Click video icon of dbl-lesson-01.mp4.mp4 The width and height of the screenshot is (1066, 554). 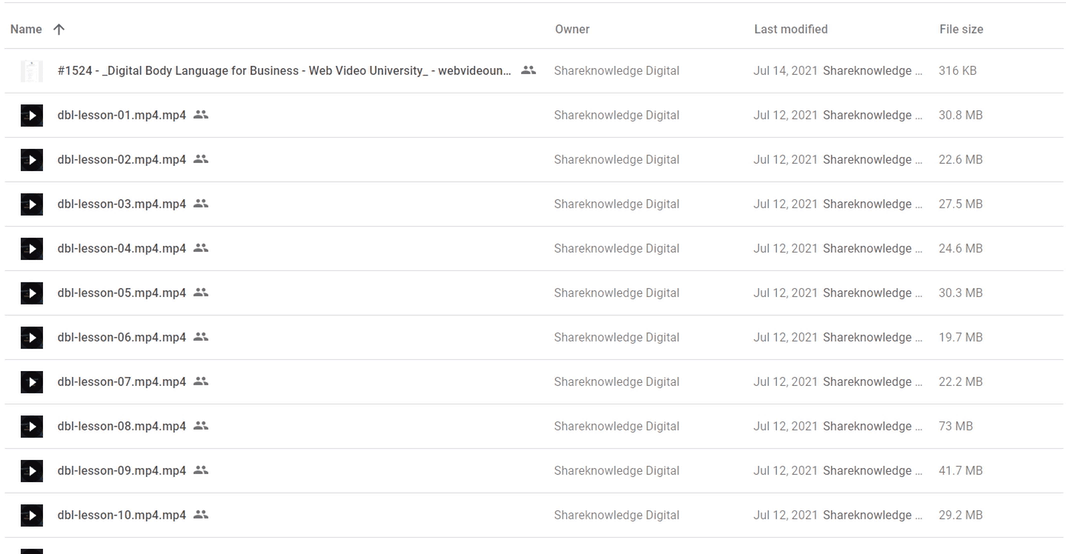[x=31, y=116]
